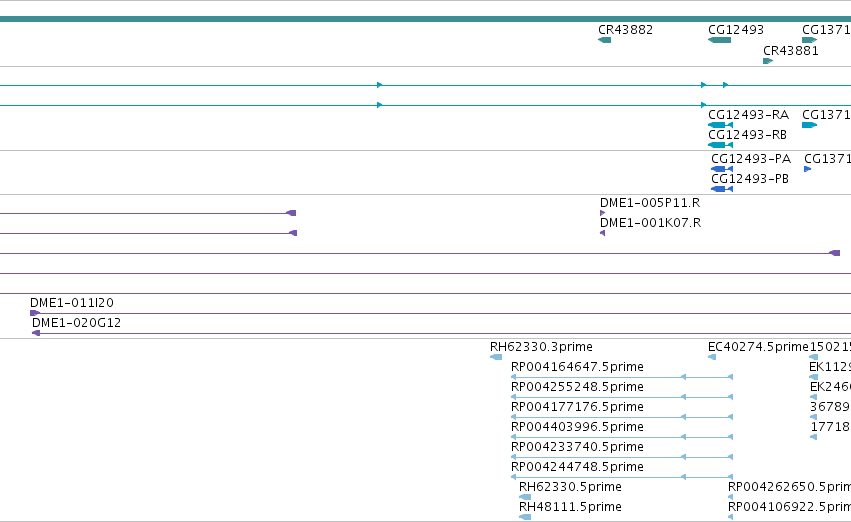Click the CR43882 gene label

[x=625, y=30]
